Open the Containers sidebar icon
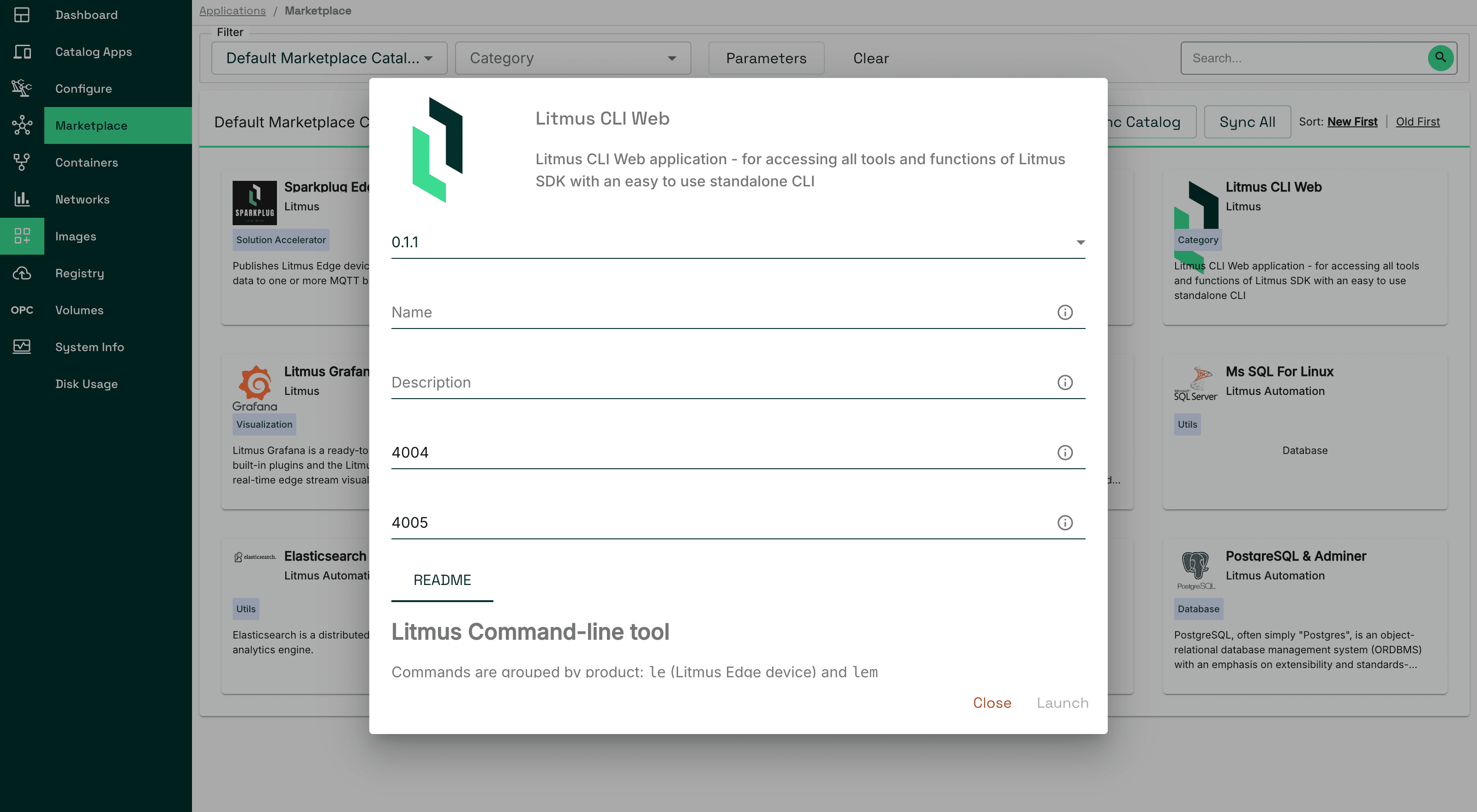The height and width of the screenshot is (812, 1477). pyautogui.click(x=22, y=162)
